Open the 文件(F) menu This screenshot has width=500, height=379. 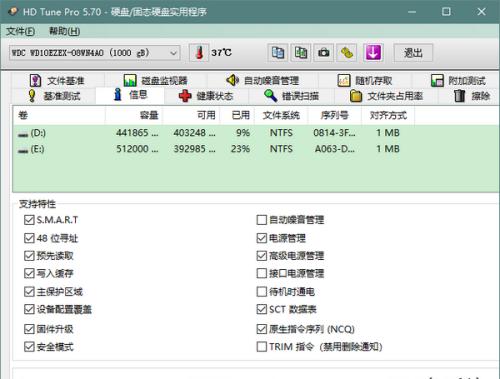tap(20, 31)
